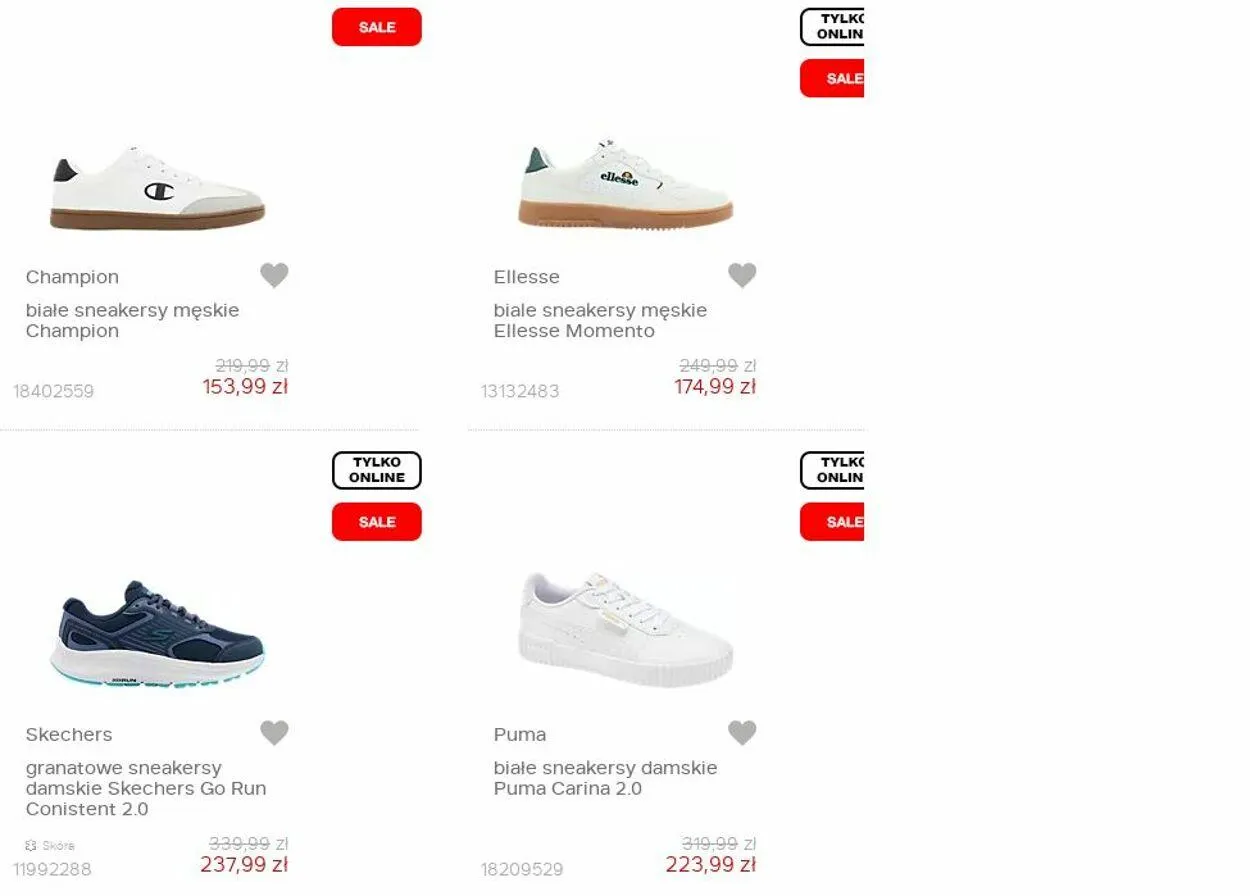The height and width of the screenshot is (896, 1250).
Task: View navy Skechers sneaker photo
Action: [x=157, y=632]
